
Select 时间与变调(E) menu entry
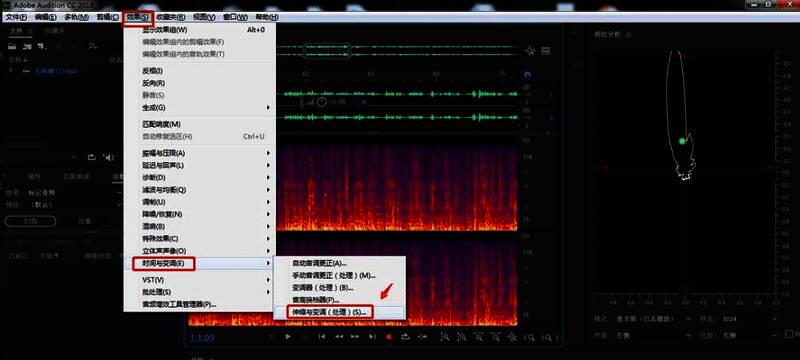[199, 264]
